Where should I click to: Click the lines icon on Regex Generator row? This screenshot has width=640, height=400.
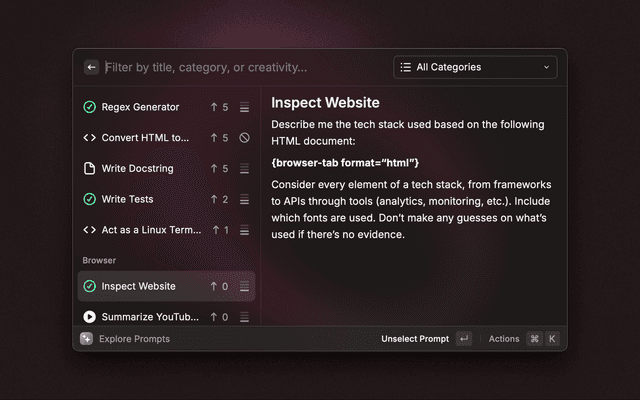click(244, 107)
